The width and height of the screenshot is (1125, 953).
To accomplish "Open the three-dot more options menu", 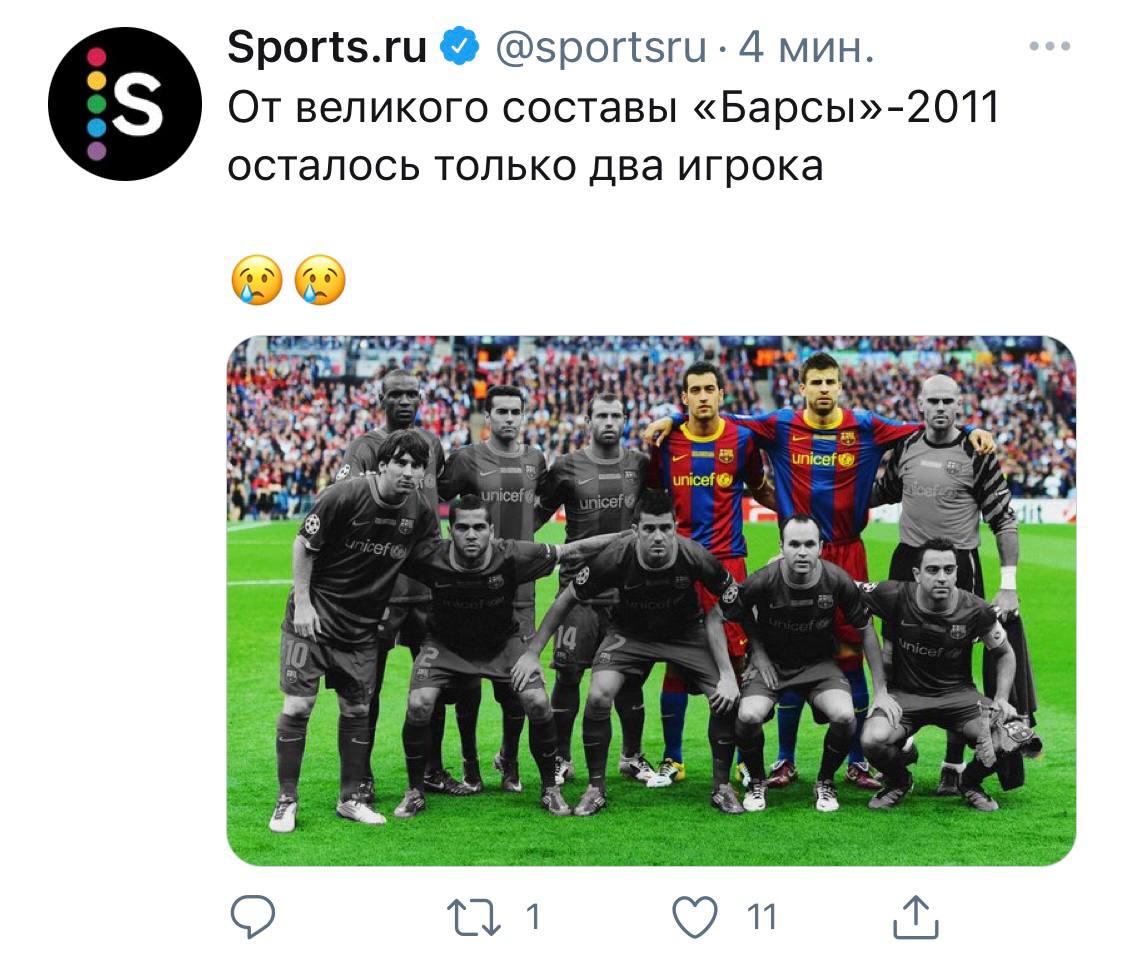I will click(x=1049, y=47).
